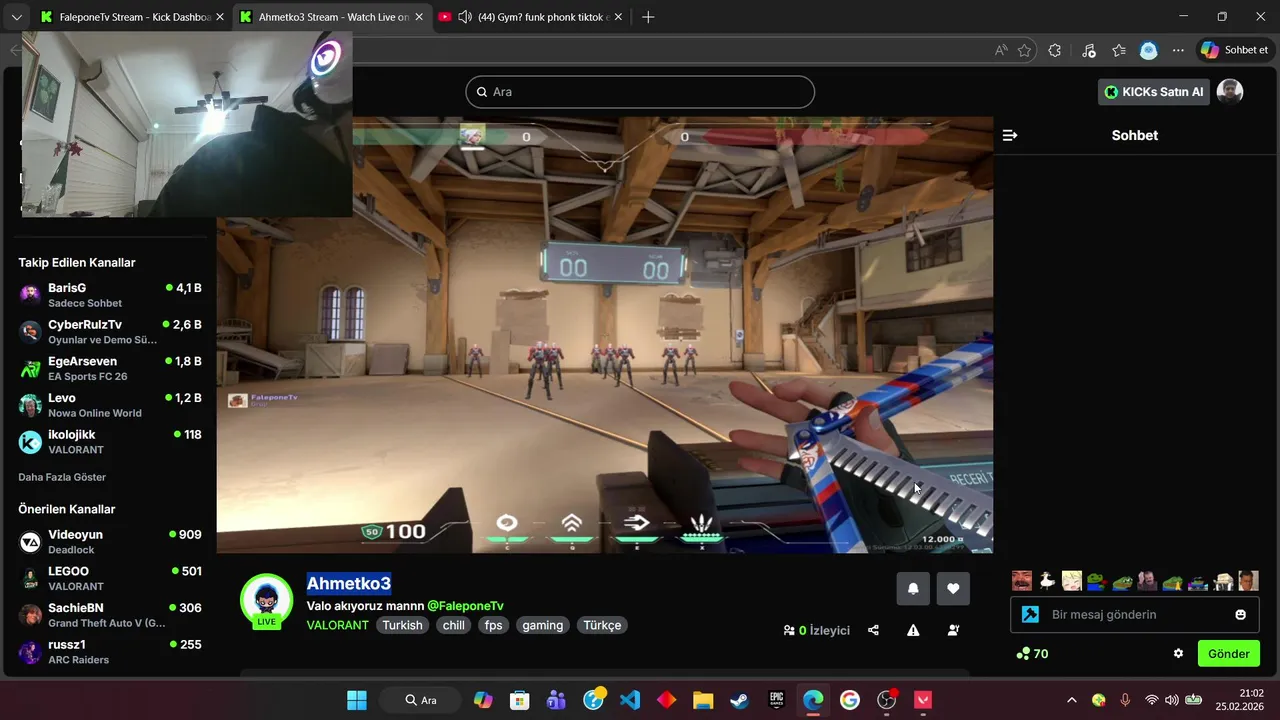Open BarisG followed channel
The image size is (1280, 720).
tap(110, 295)
